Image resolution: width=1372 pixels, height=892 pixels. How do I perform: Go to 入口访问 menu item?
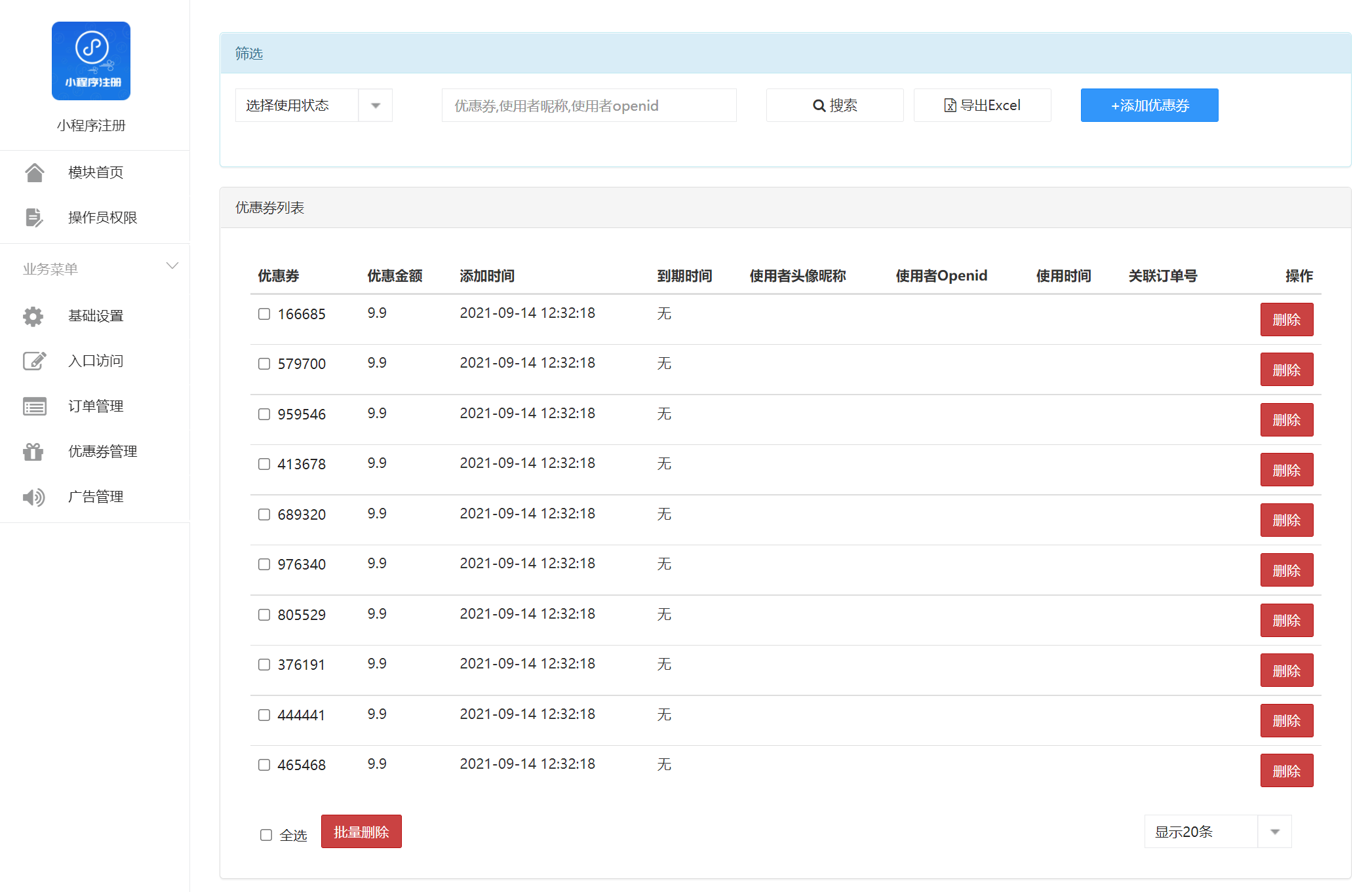tap(95, 362)
